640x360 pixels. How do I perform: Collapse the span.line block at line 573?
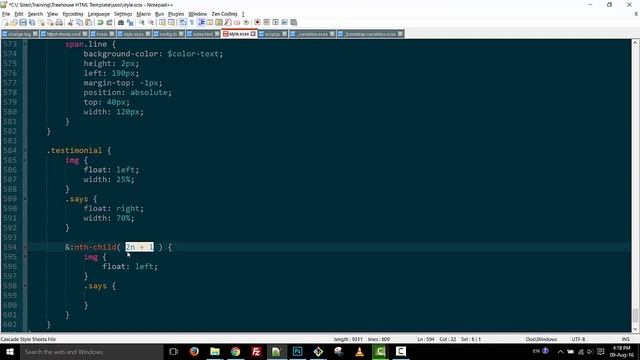tap(25, 44)
